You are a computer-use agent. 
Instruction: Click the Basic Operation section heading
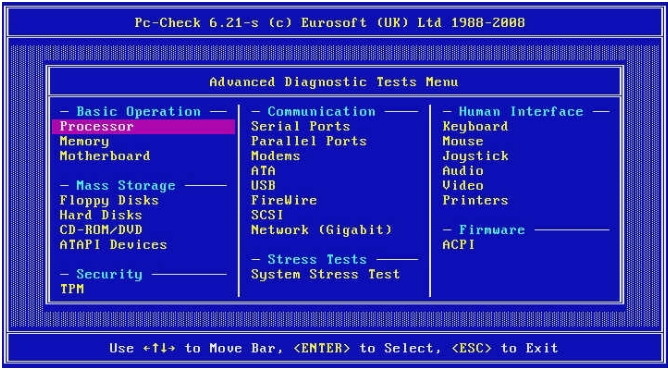pyautogui.click(x=138, y=112)
